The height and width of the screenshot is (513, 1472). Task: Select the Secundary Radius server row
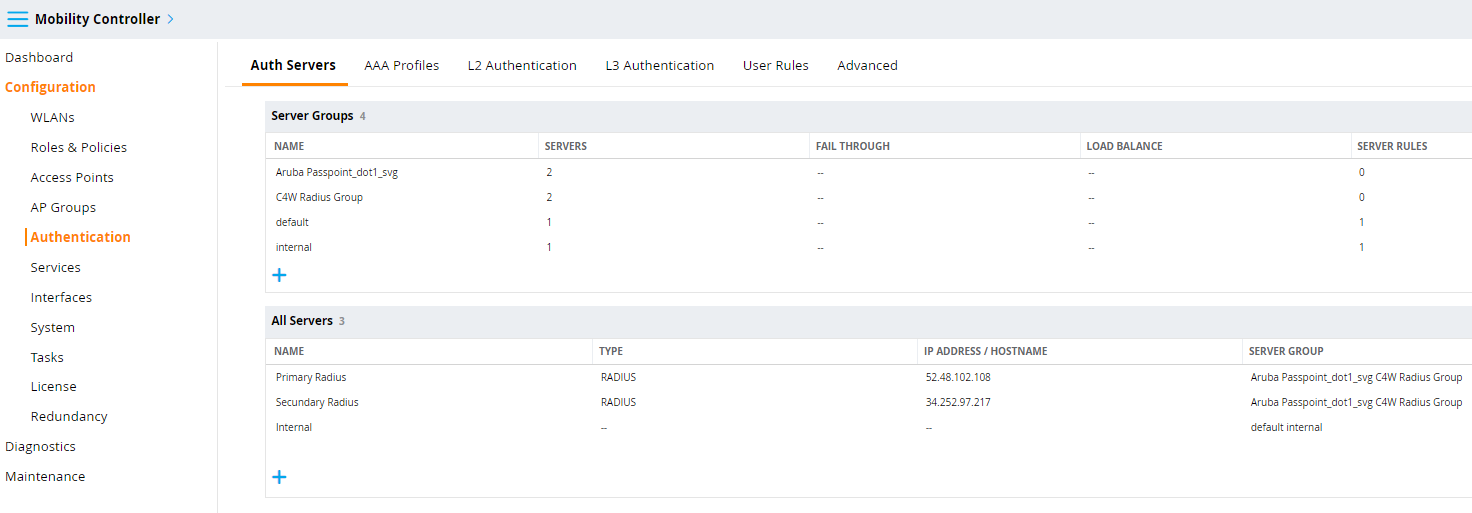pos(868,402)
